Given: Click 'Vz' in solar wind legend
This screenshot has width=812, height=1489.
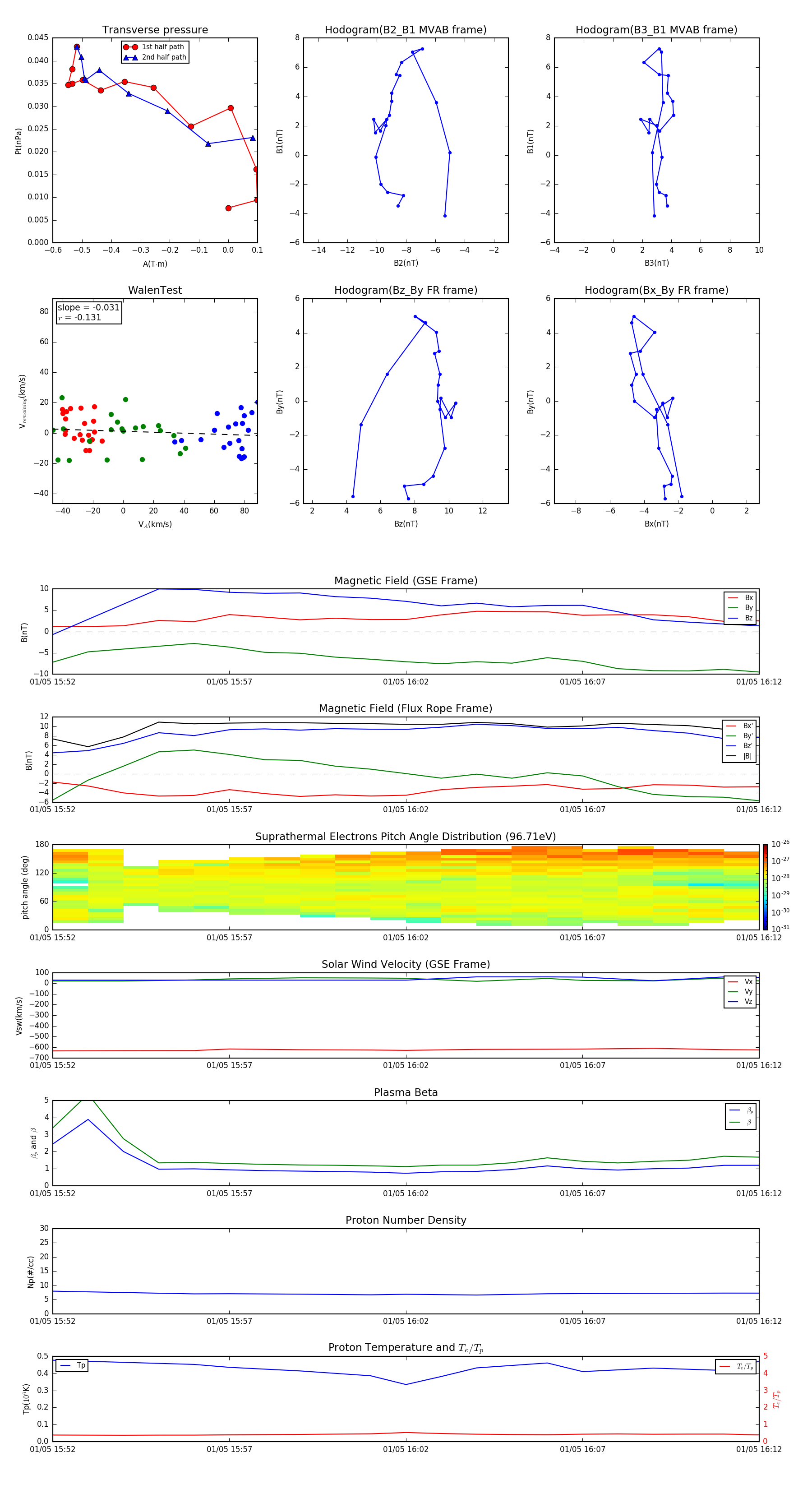Looking at the screenshot, I should (740, 1002).
